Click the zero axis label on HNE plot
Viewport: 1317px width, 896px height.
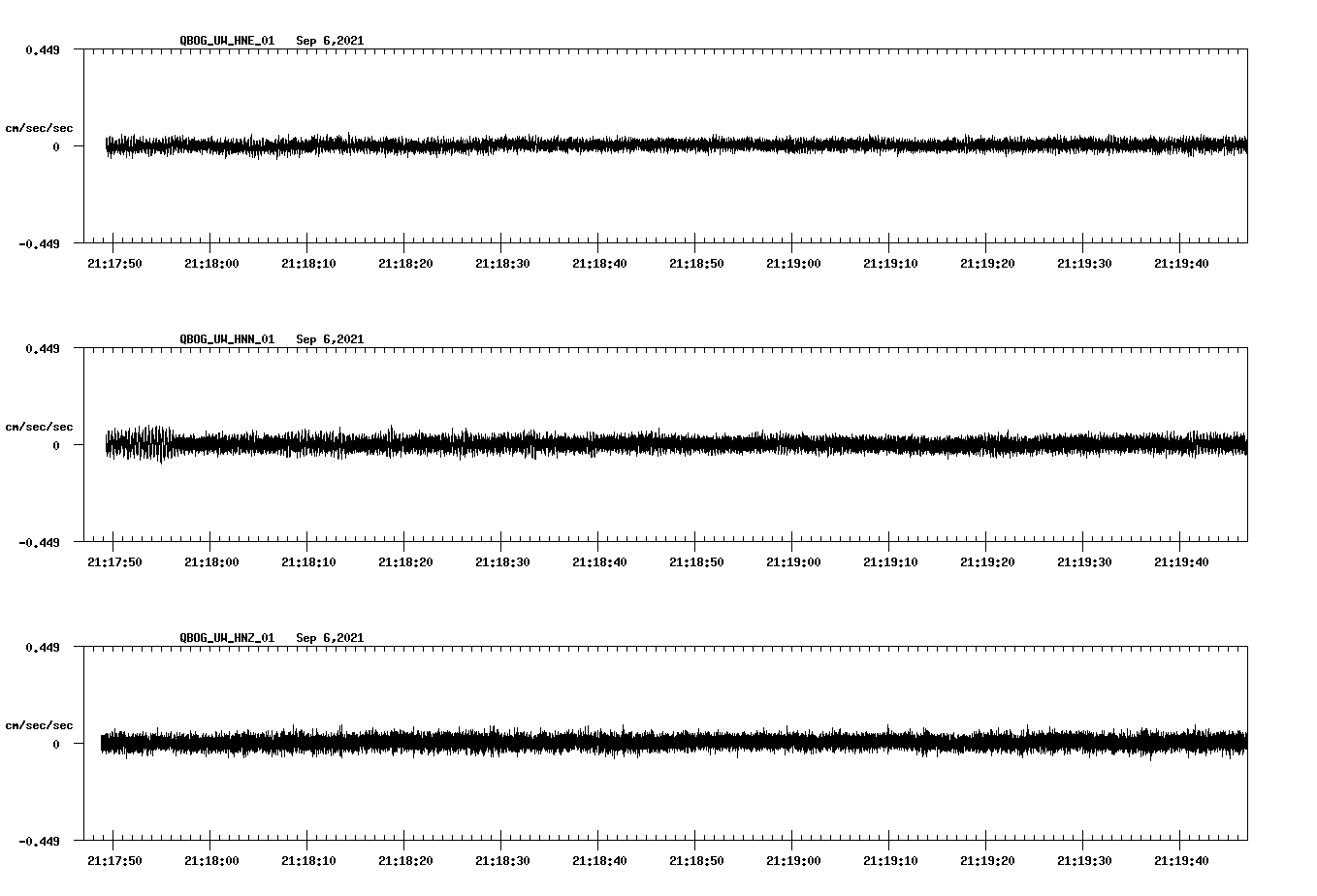click(x=56, y=146)
